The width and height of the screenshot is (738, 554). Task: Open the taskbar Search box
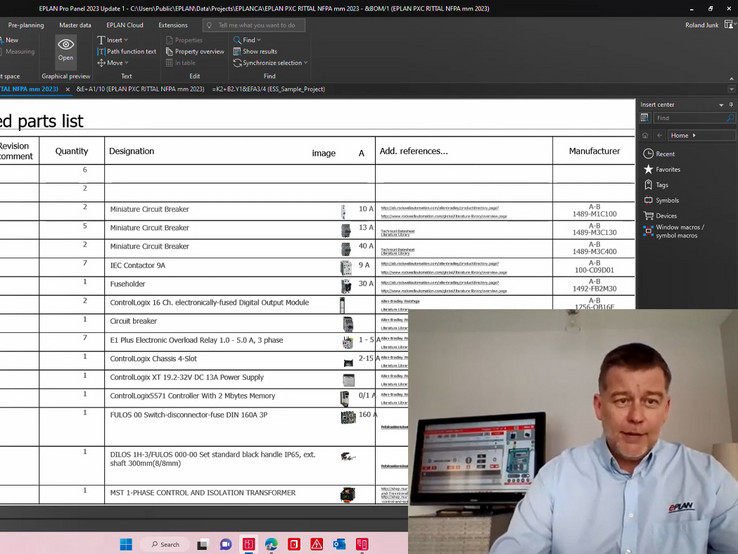(x=165, y=545)
